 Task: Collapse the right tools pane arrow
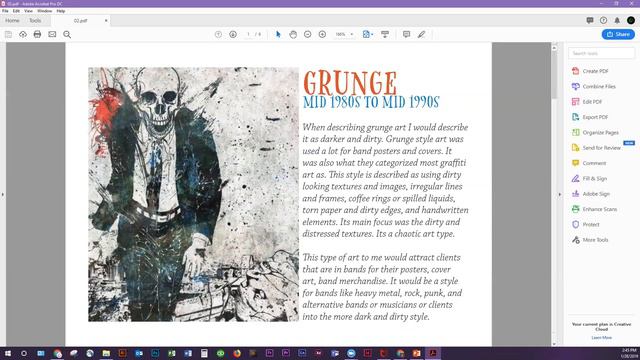click(560, 194)
